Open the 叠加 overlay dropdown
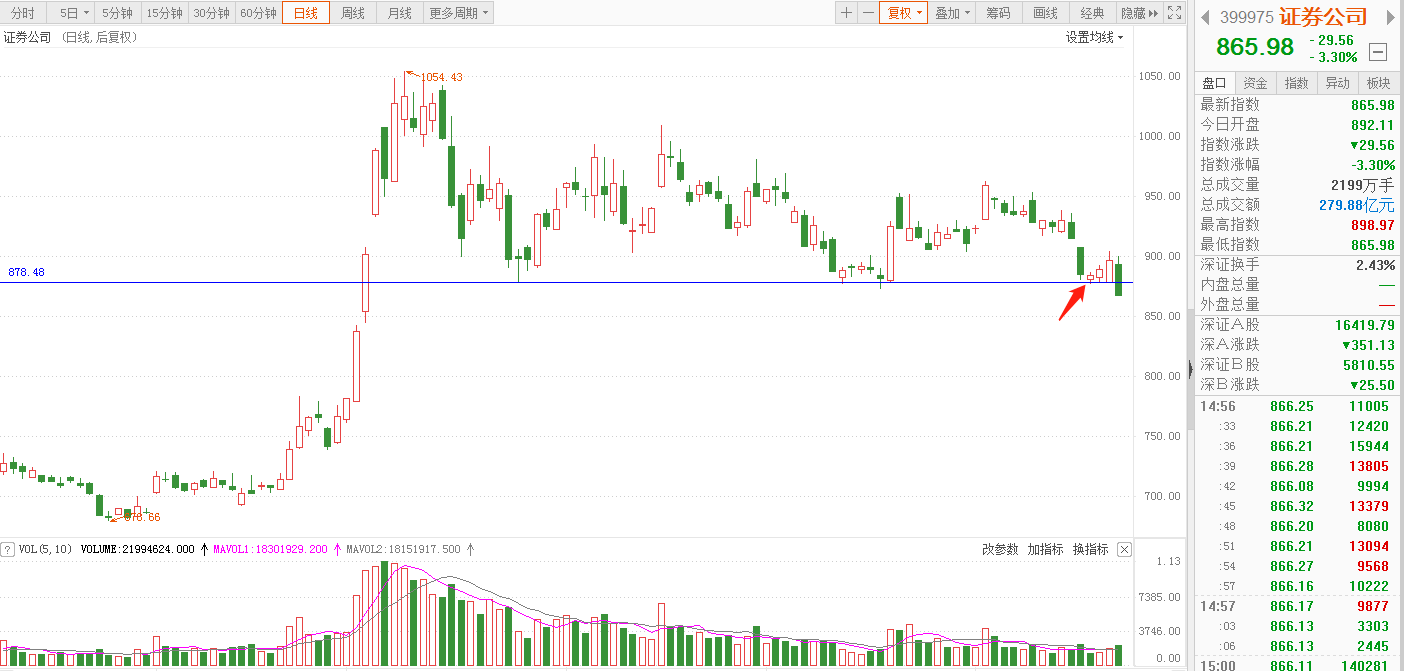Viewport: 1404px width, 671px height. click(x=953, y=13)
